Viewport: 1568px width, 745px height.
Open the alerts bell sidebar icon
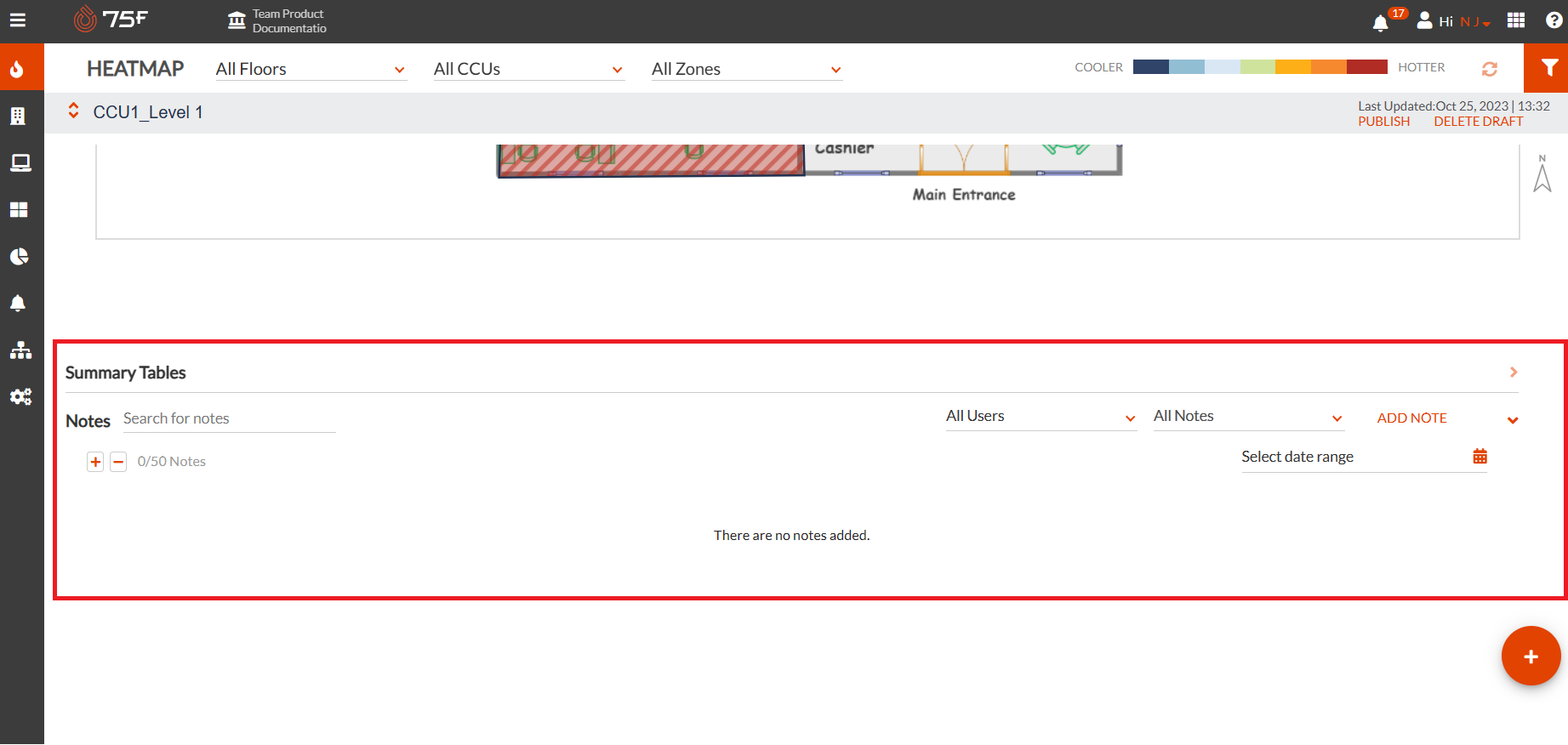click(18, 303)
